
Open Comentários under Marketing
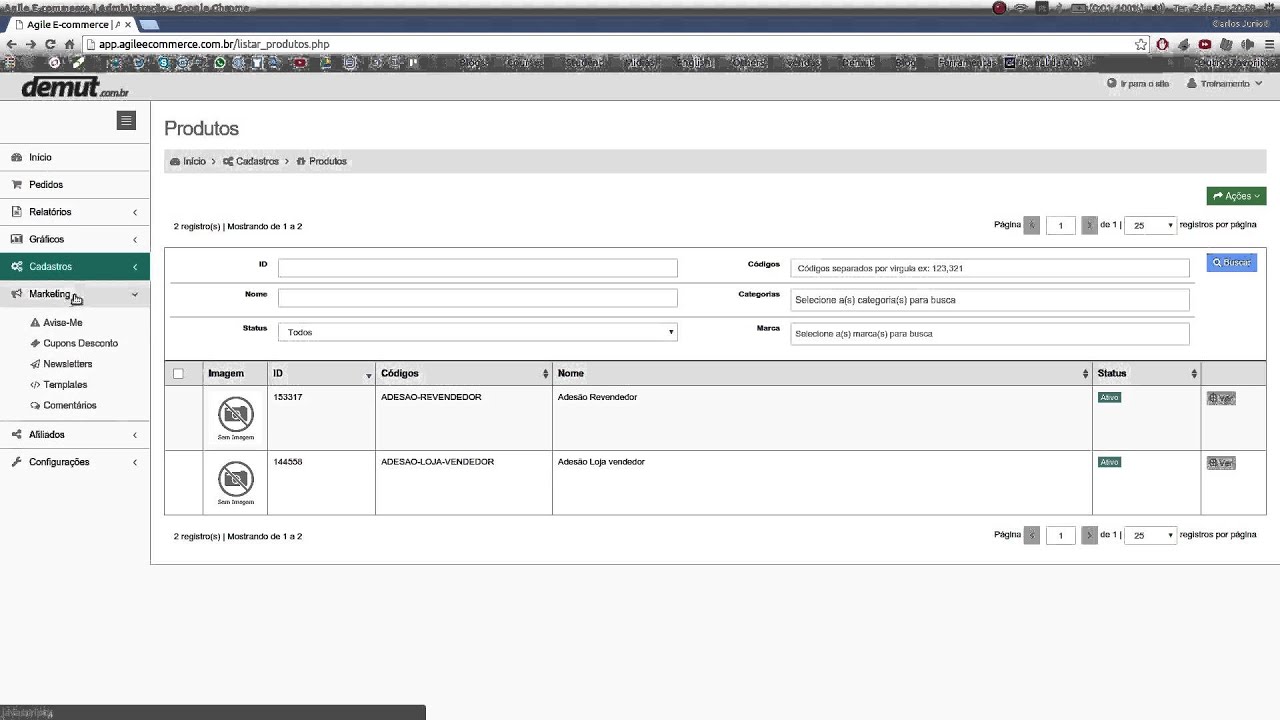(x=69, y=406)
